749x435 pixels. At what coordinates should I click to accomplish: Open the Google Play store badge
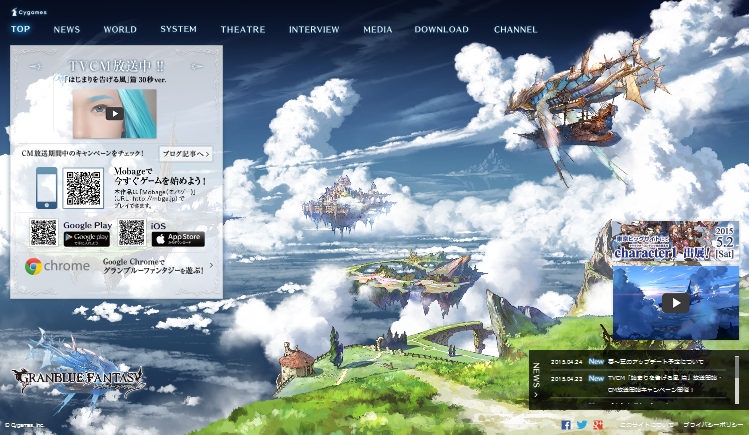(87, 239)
